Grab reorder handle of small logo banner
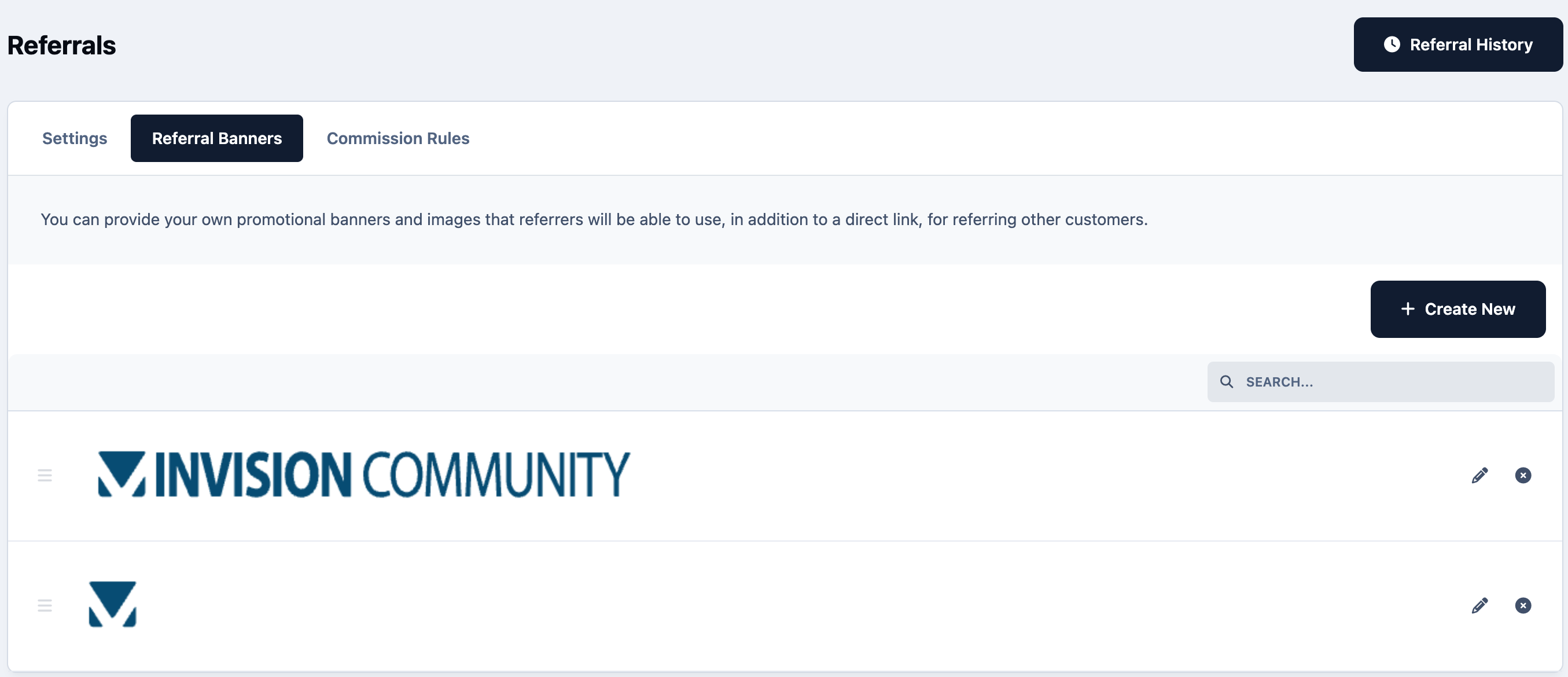The height and width of the screenshot is (677, 1568). pyautogui.click(x=45, y=606)
